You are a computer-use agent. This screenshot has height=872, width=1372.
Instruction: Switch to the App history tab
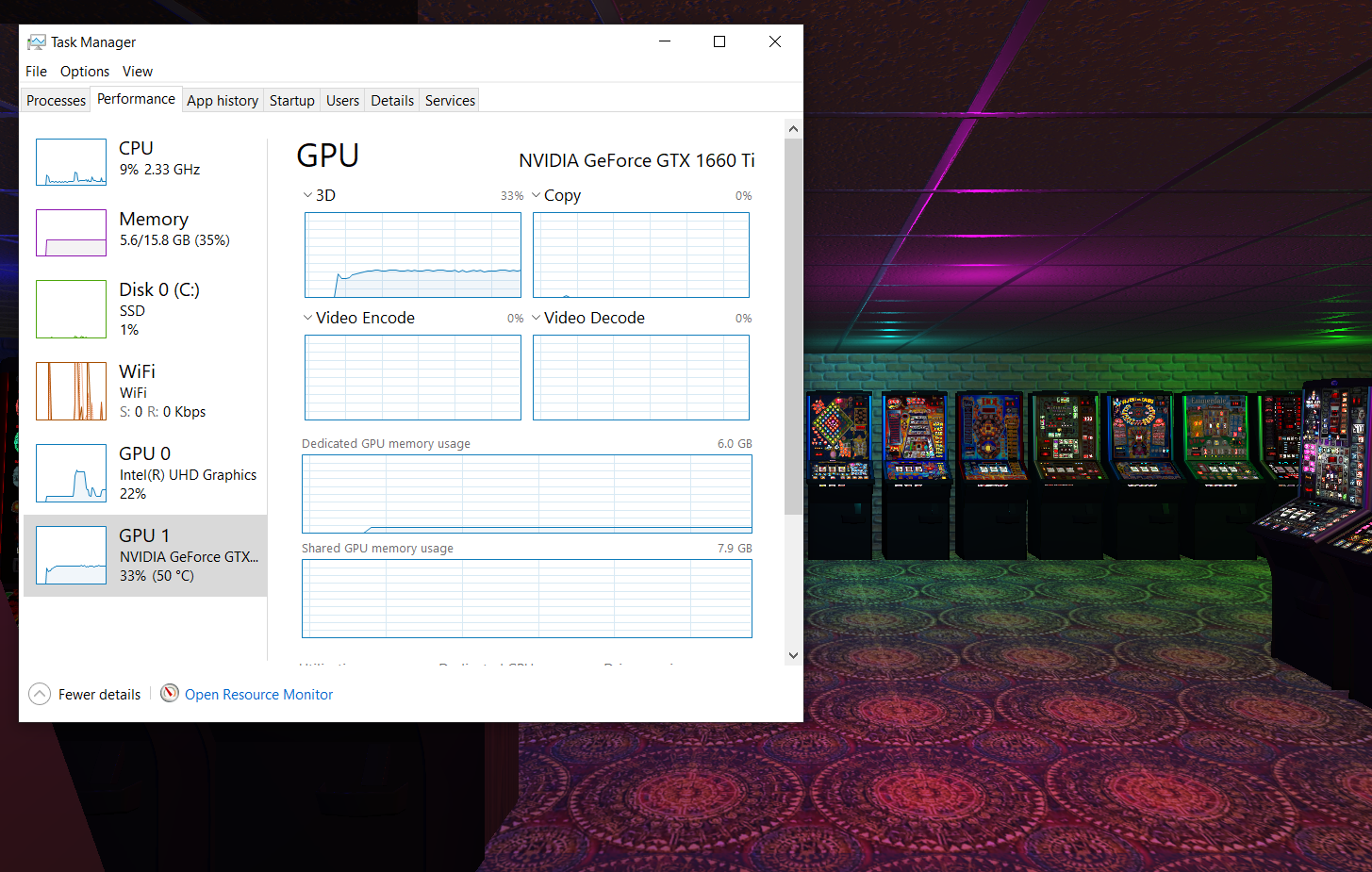pos(223,100)
